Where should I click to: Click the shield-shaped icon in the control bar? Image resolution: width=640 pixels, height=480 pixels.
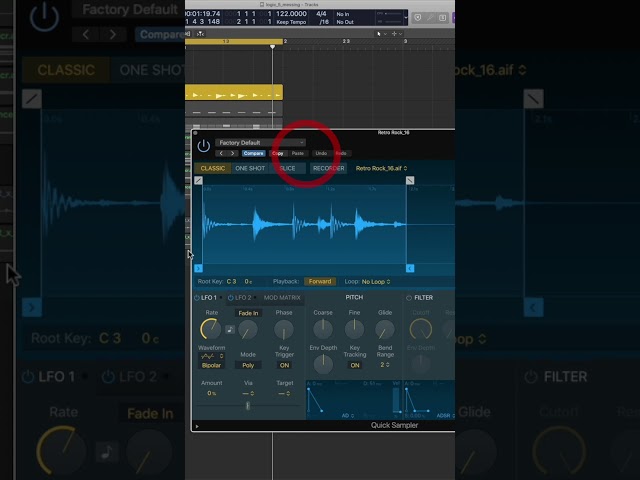tap(418, 18)
